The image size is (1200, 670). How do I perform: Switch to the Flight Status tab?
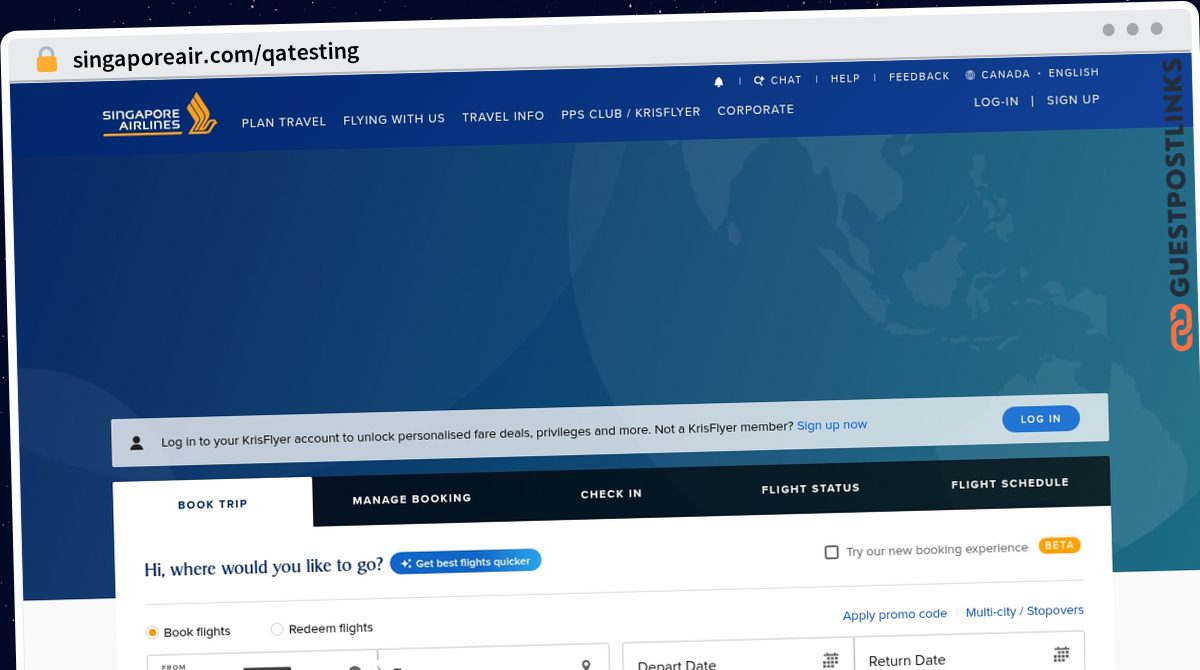coord(810,488)
